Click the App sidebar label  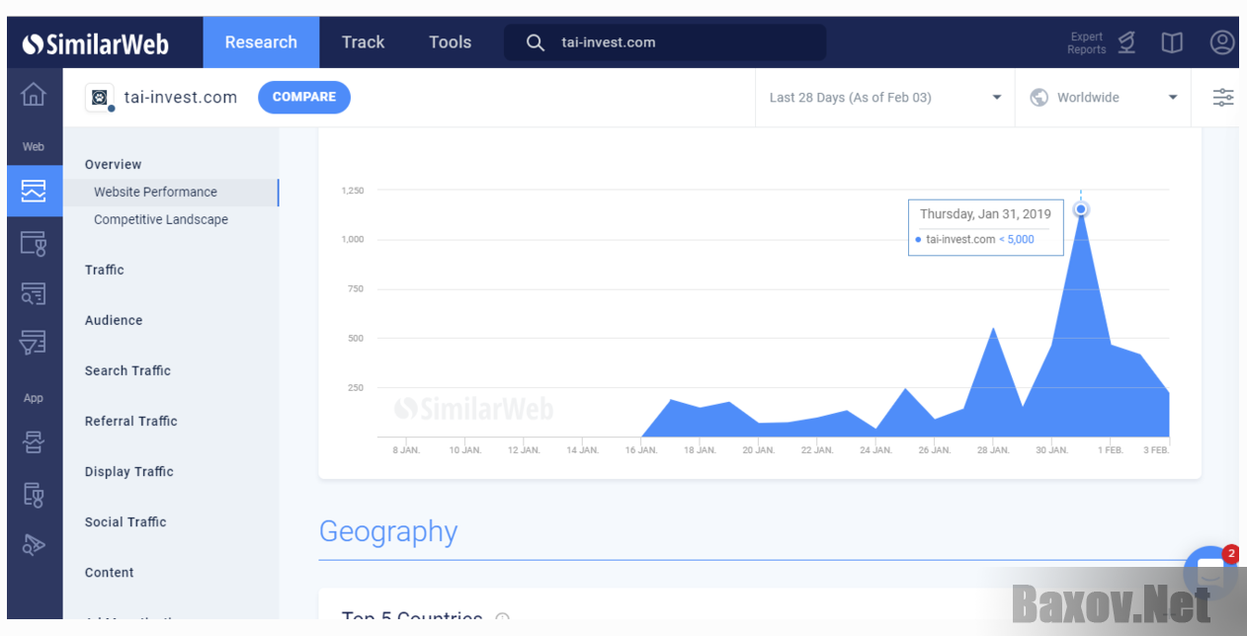tap(34, 398)
